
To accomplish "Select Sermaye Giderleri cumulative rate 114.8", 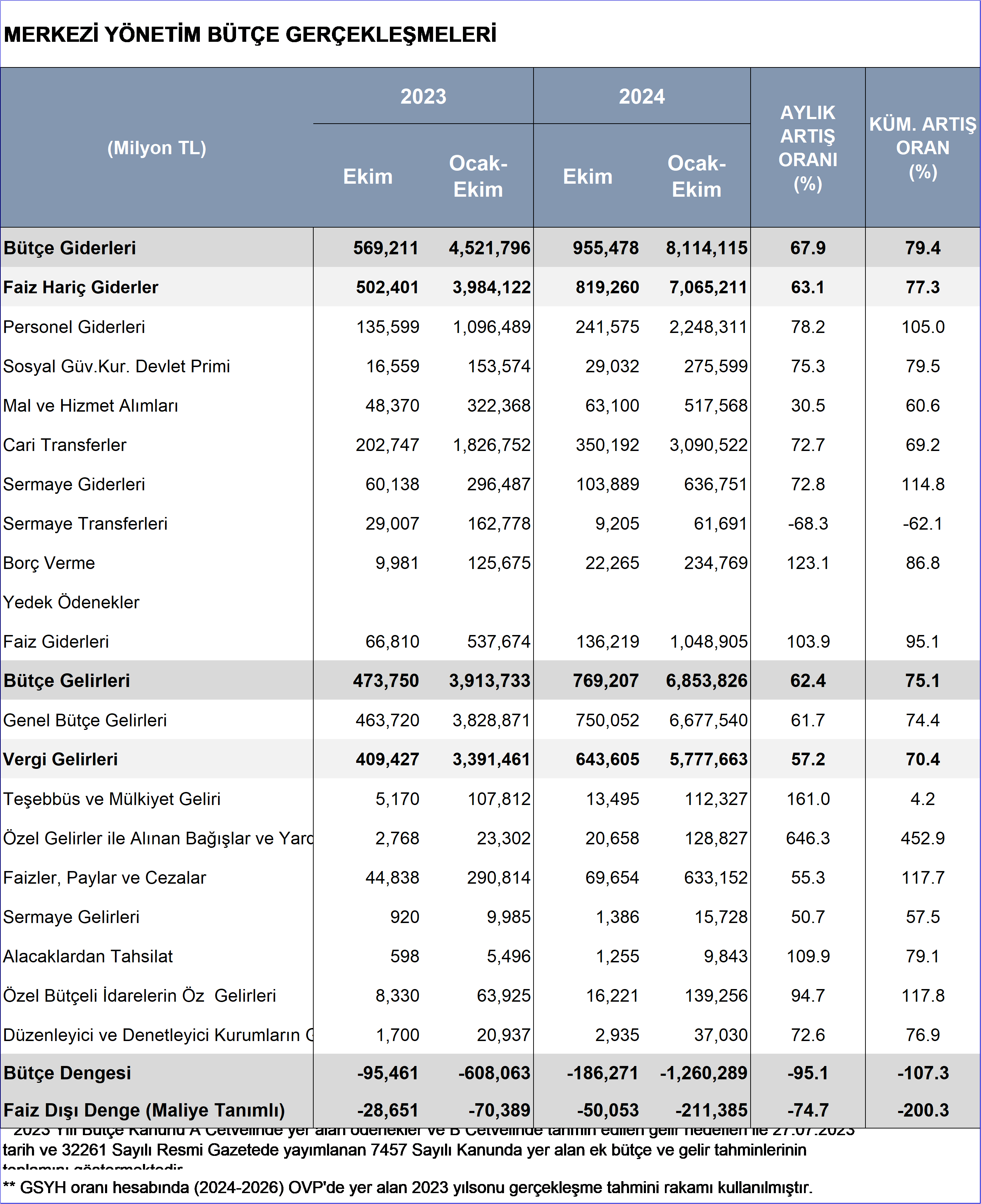I will pos(923,484).
